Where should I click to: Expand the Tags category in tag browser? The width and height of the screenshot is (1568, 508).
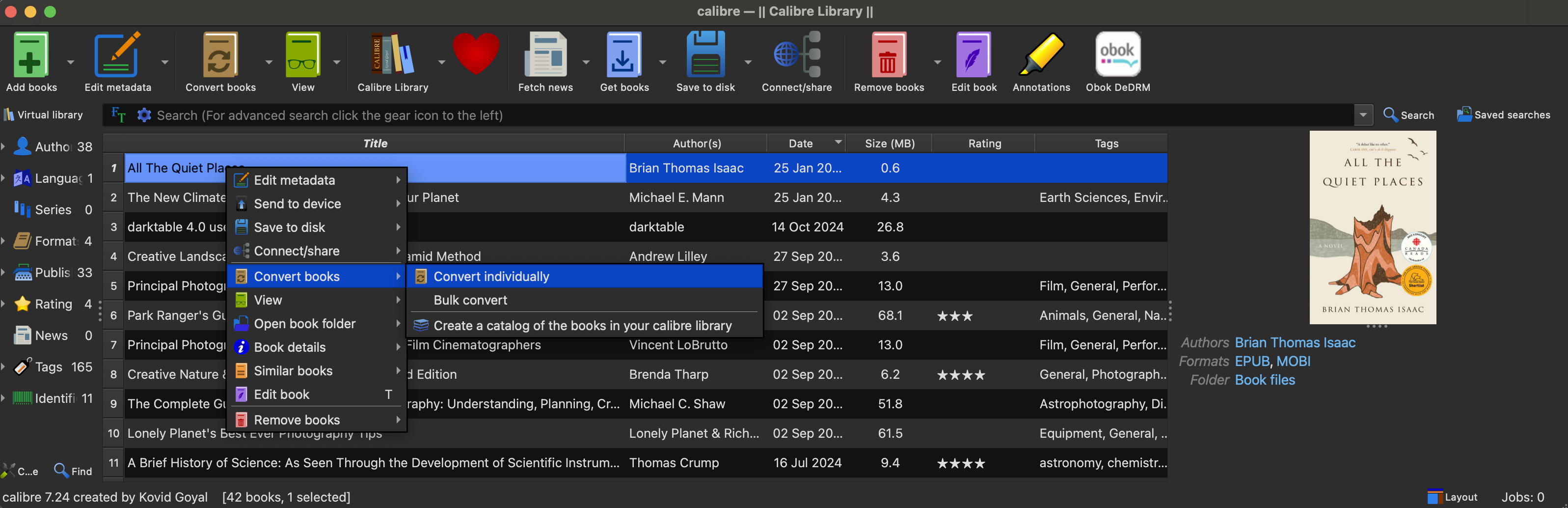[3, 367]
